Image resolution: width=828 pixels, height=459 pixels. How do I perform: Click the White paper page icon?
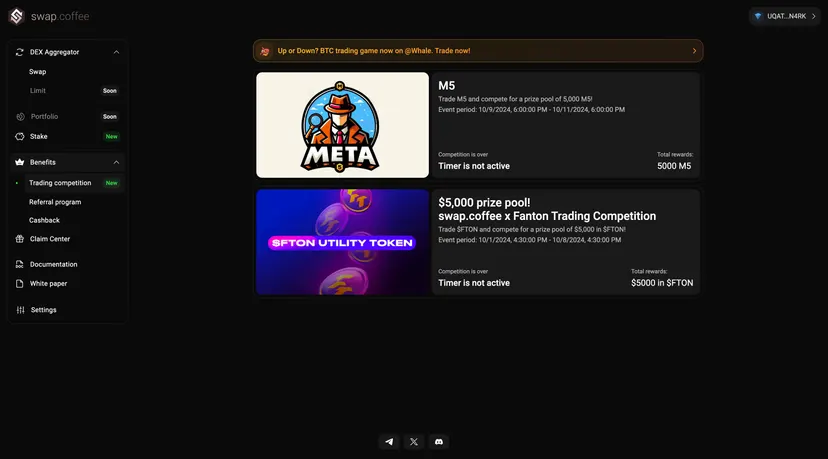tap(20, 284)
